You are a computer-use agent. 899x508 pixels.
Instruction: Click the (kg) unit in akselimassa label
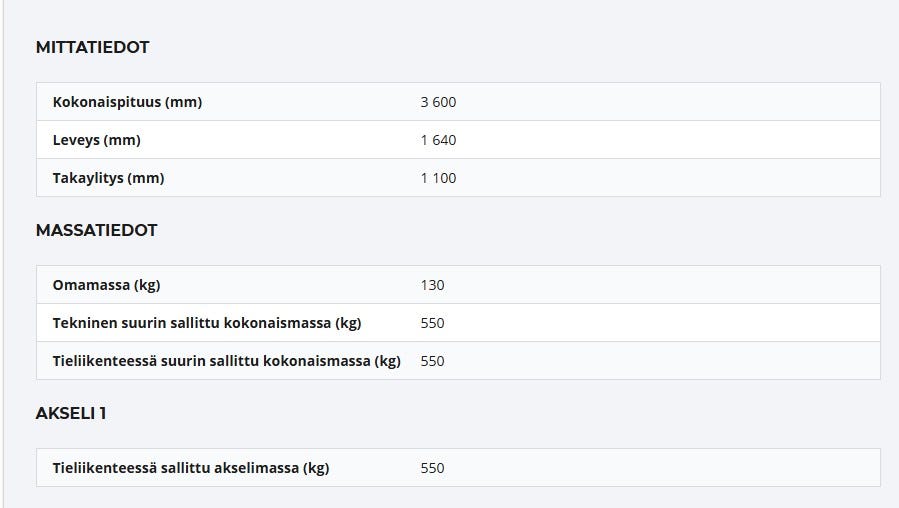click(x=316, y=468)
